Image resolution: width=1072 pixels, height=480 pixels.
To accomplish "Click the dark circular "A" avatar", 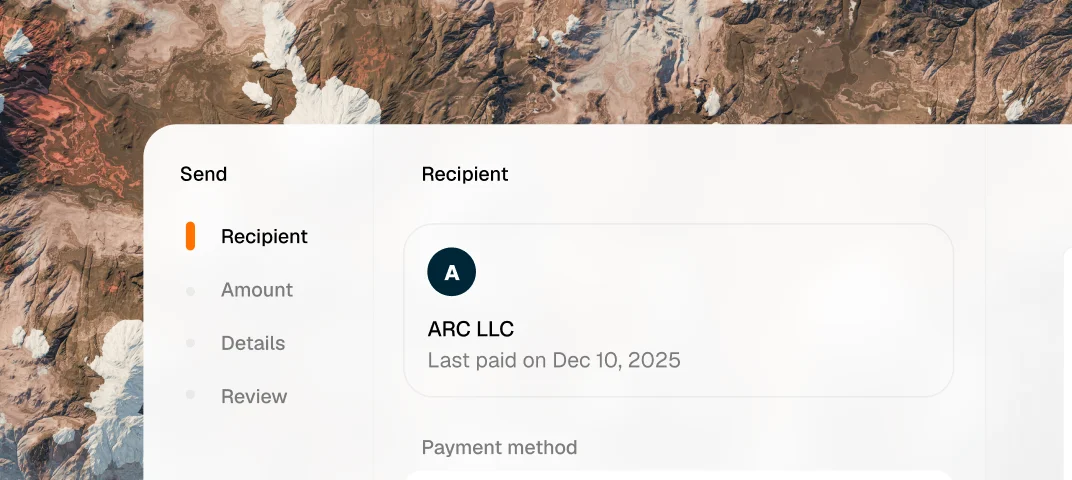I will [x=451, y=272].
